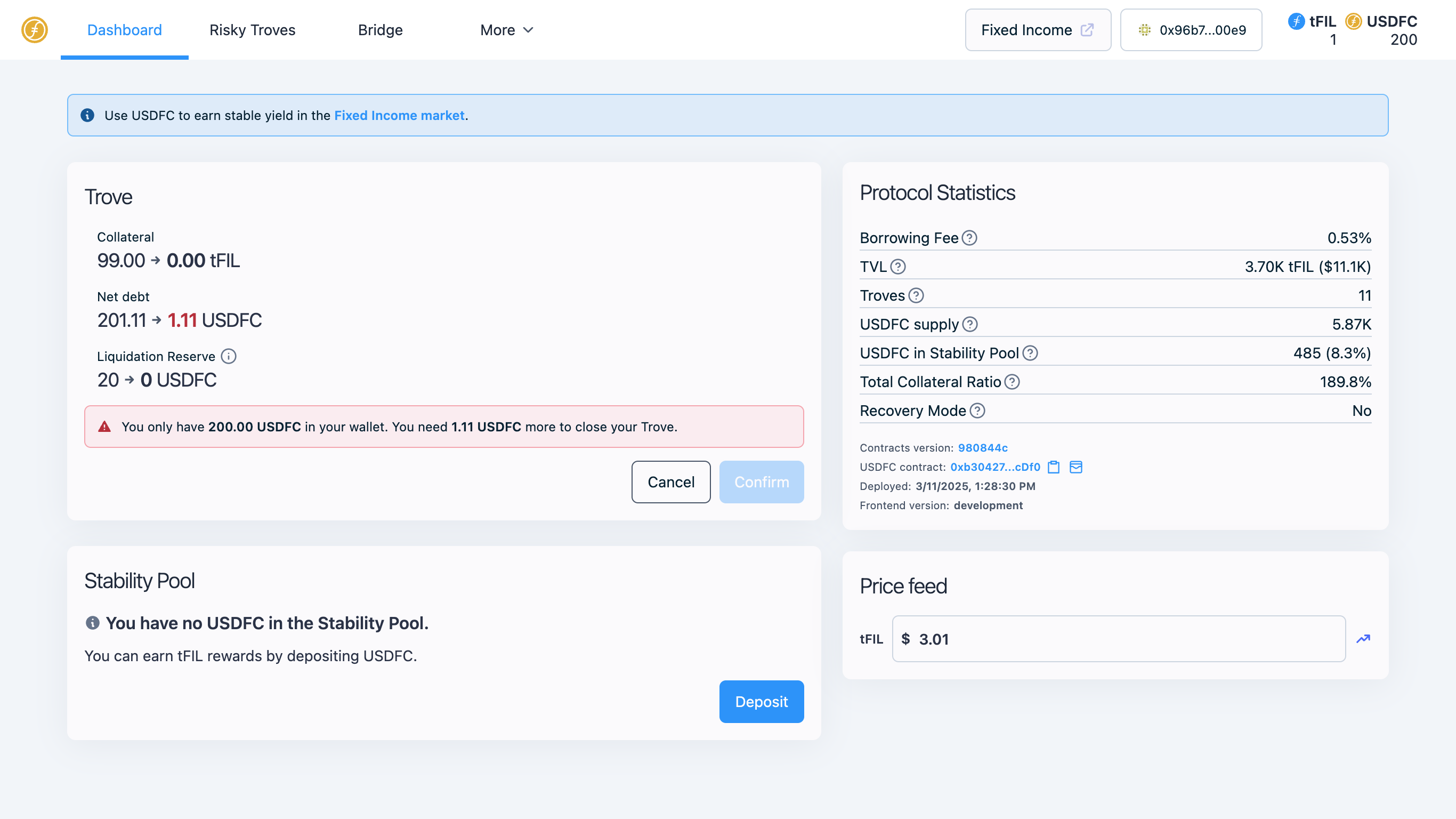Click the Deposit button in Stability Pool
Image resolution: width=1456 pixels, height=819 pixels.
point(762,701)
